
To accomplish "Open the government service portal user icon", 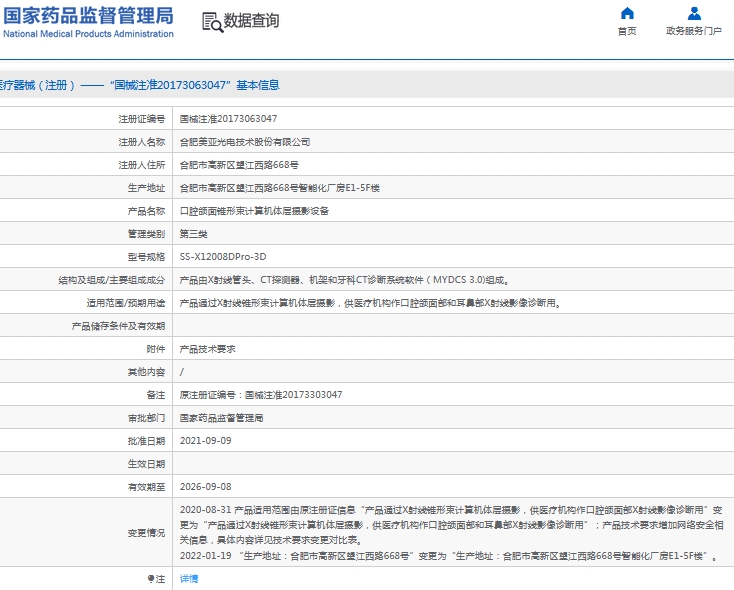I will coord(694,13).
